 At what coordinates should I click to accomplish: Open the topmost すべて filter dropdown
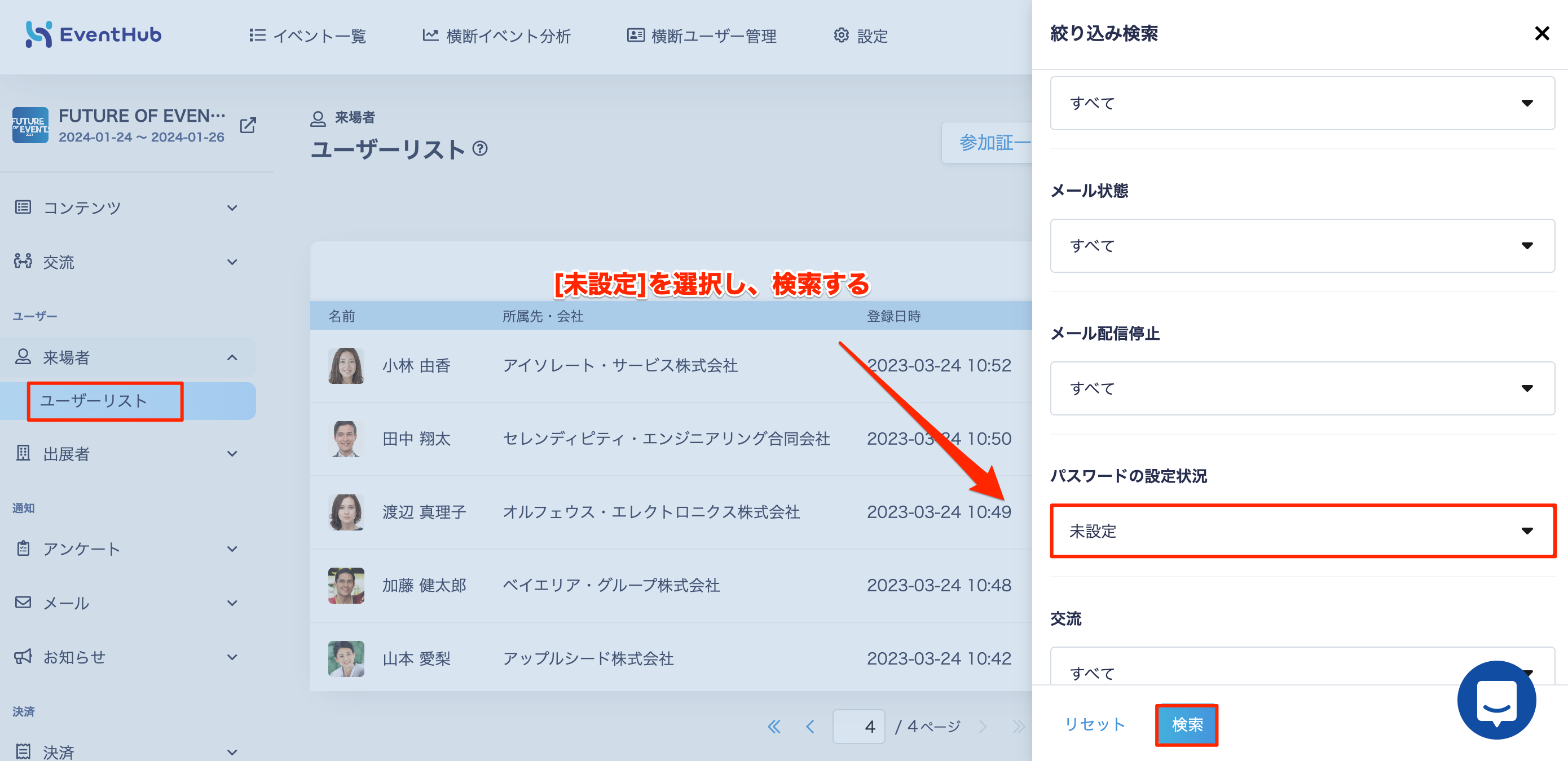tap(1302, 103)
